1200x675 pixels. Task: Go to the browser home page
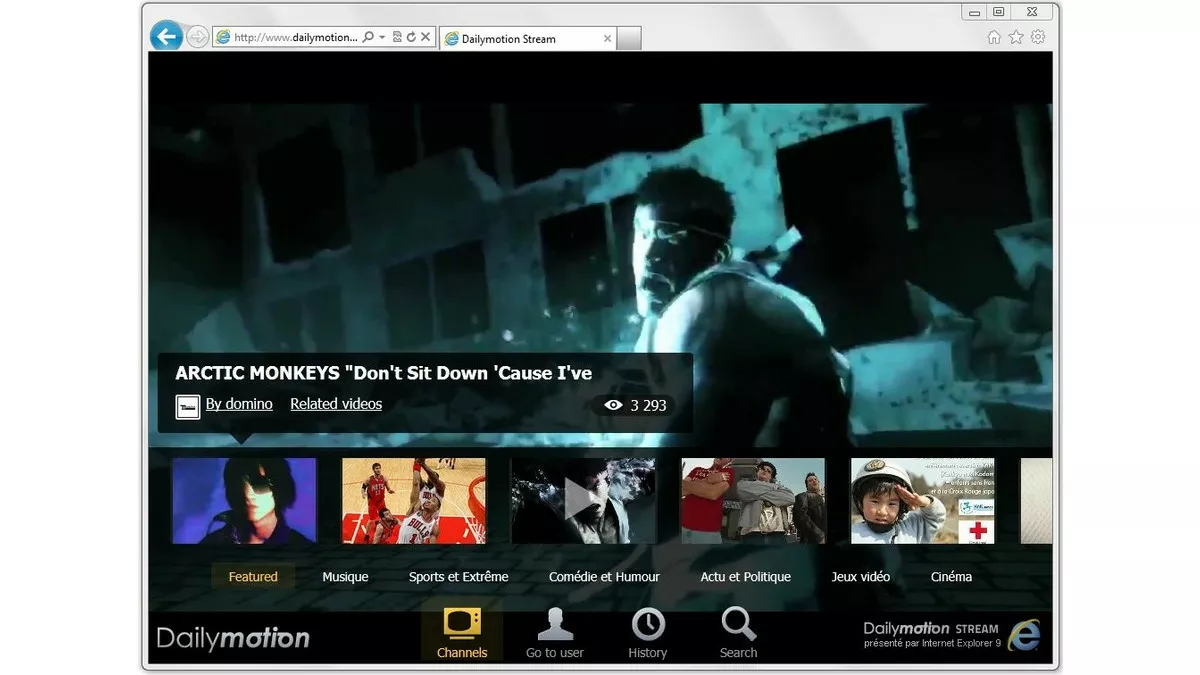pyautogui.click(x=994, y=36)
